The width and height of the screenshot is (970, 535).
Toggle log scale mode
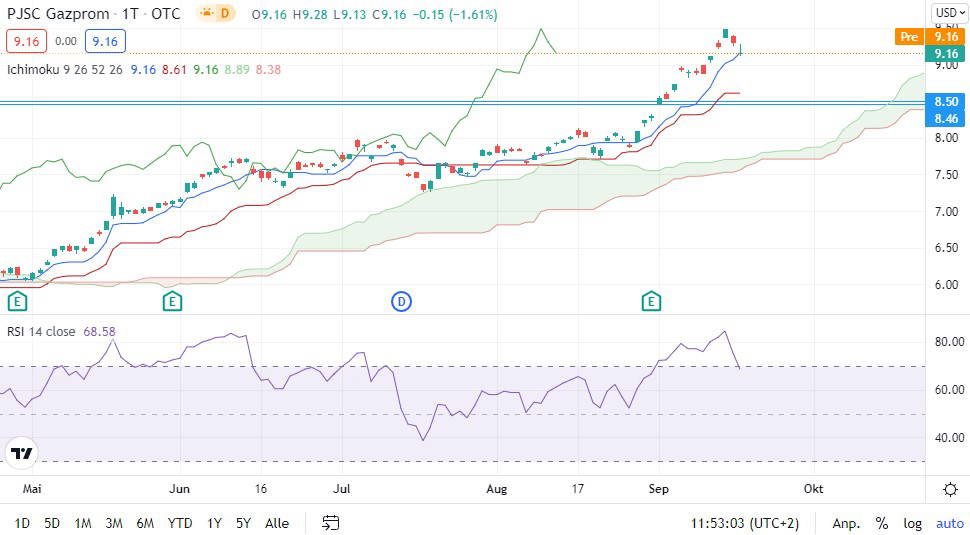coord(912,523)
